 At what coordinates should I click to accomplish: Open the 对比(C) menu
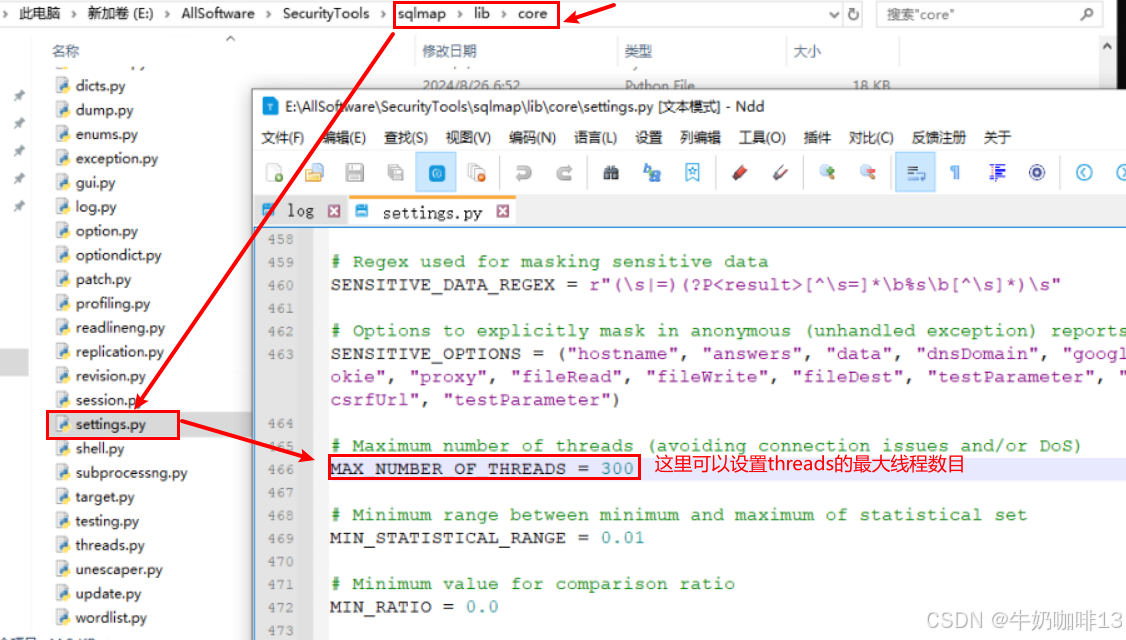pyautogui.click(x=871, y=137)
